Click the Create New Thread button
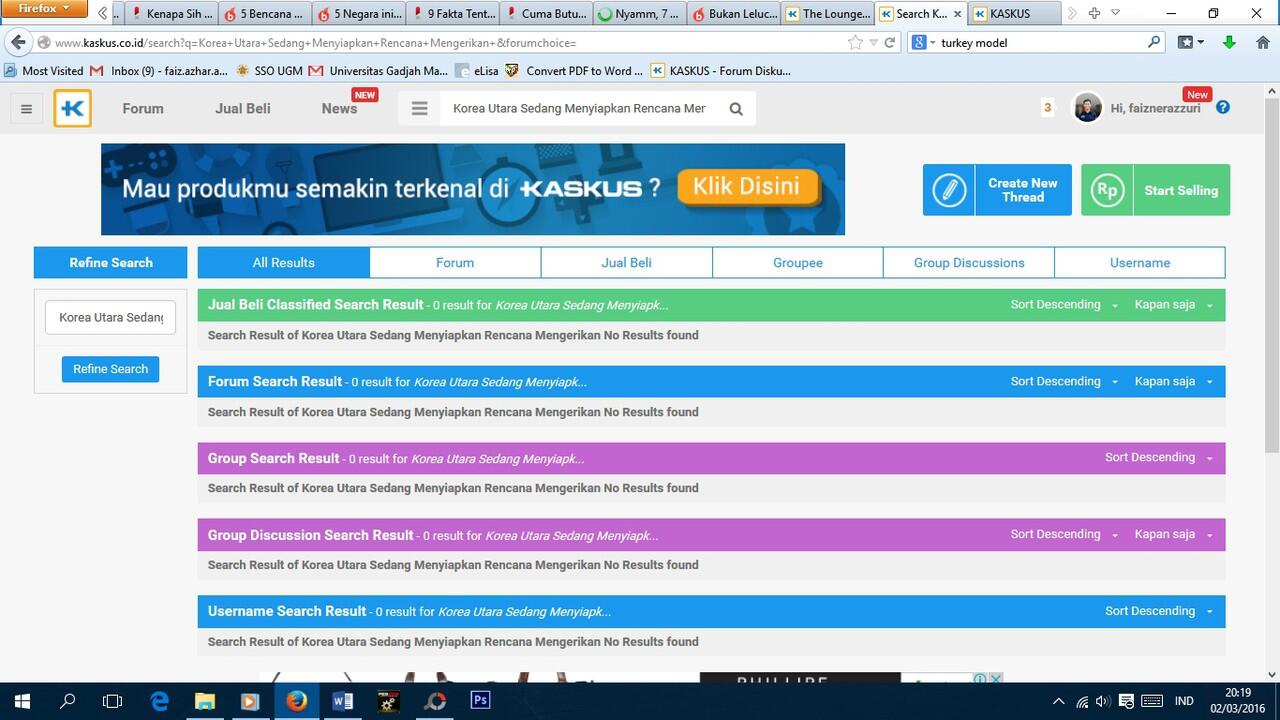Image resolution: width=1280 pixels, height=720 pixels. pyautogui.click(x=997, y=190)
